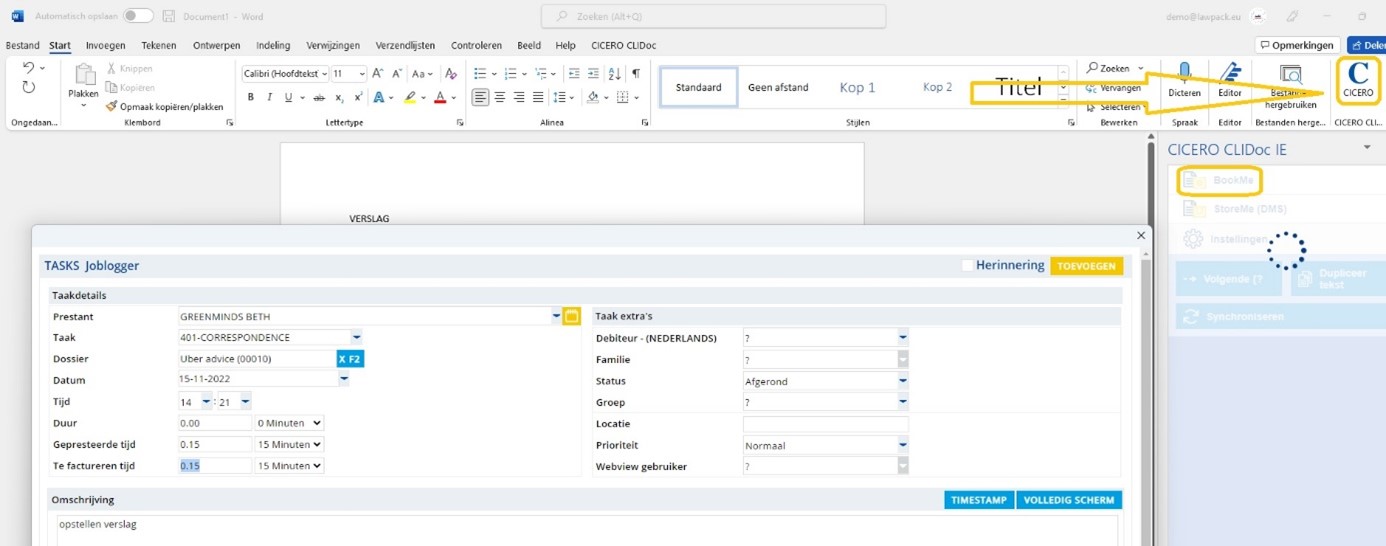Justify the paragraph text
The height and width of the screenshot is (546, 1386).
(x=538, y=97)
